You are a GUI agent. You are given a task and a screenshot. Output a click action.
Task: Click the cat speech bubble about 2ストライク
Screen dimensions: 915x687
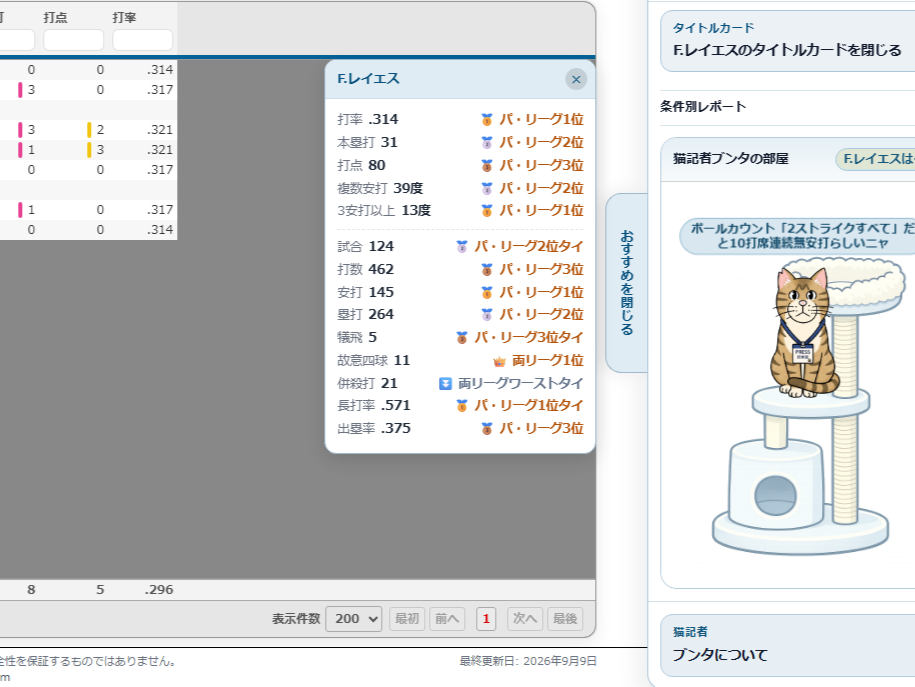[x=799, y=236]
